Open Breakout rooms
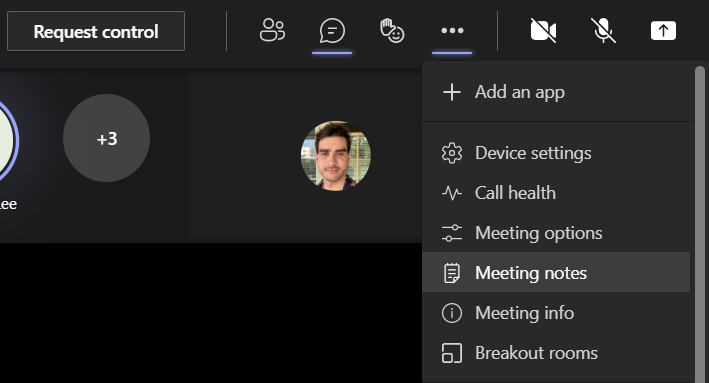709x383 pixels. click(556, 353)
